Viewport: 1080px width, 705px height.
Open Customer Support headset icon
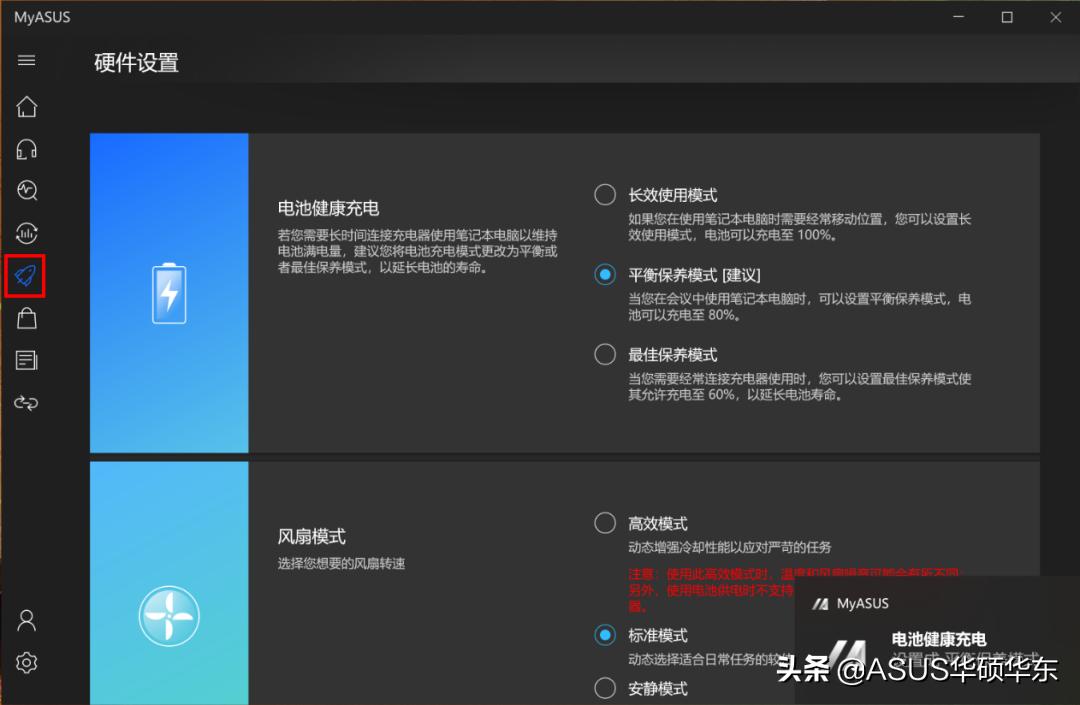tap(26, 148)
